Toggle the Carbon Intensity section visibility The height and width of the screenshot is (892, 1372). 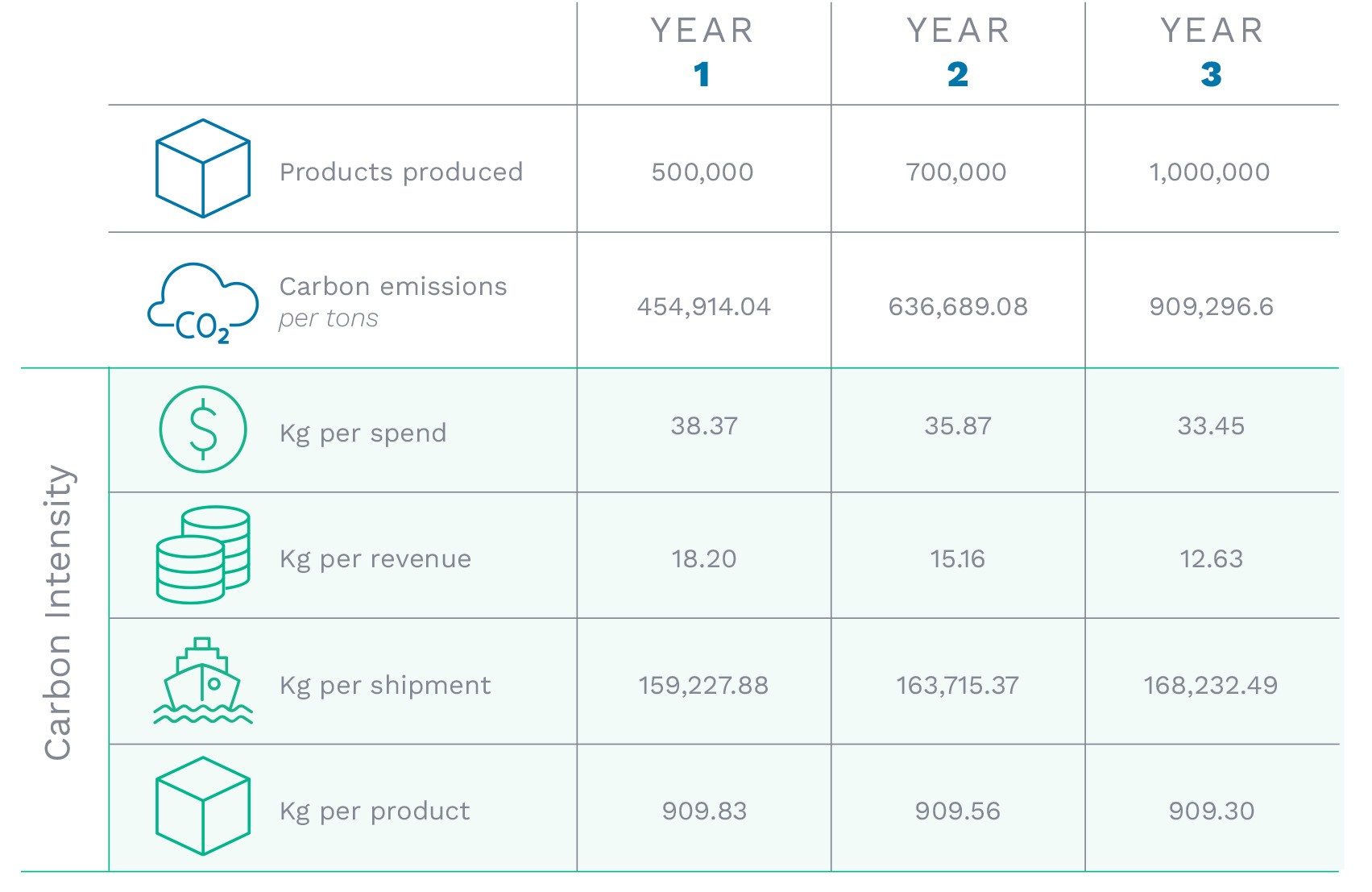coord(60,620)
